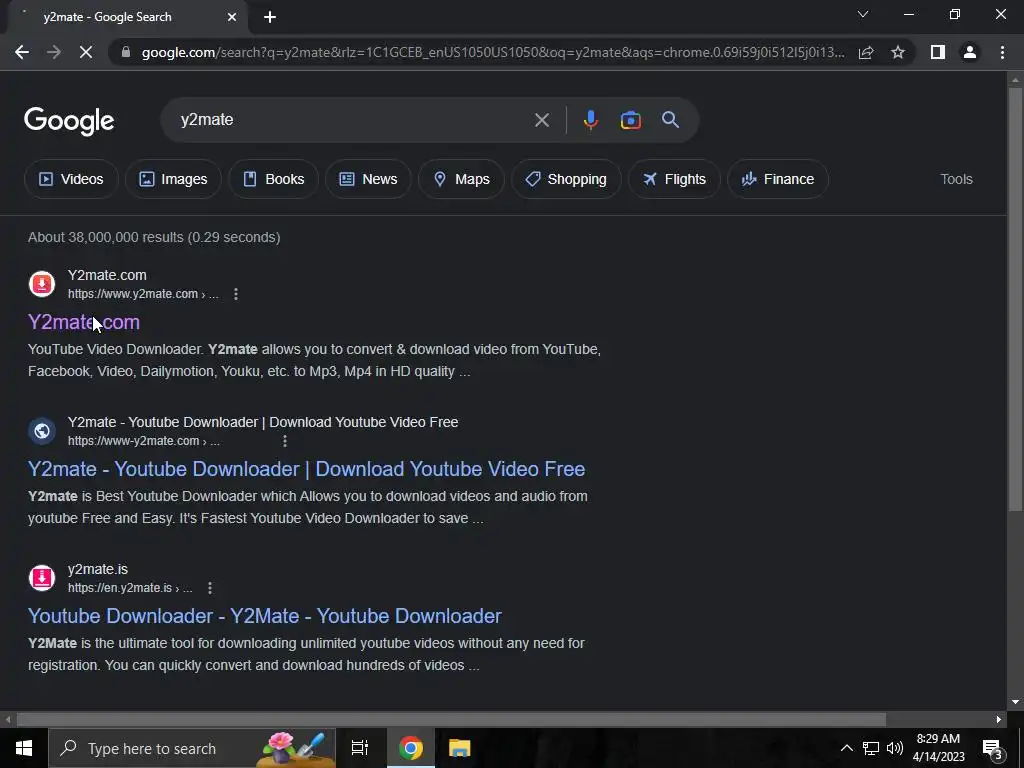
Task: Open a new tab with plus button
Action: point(270,17)
